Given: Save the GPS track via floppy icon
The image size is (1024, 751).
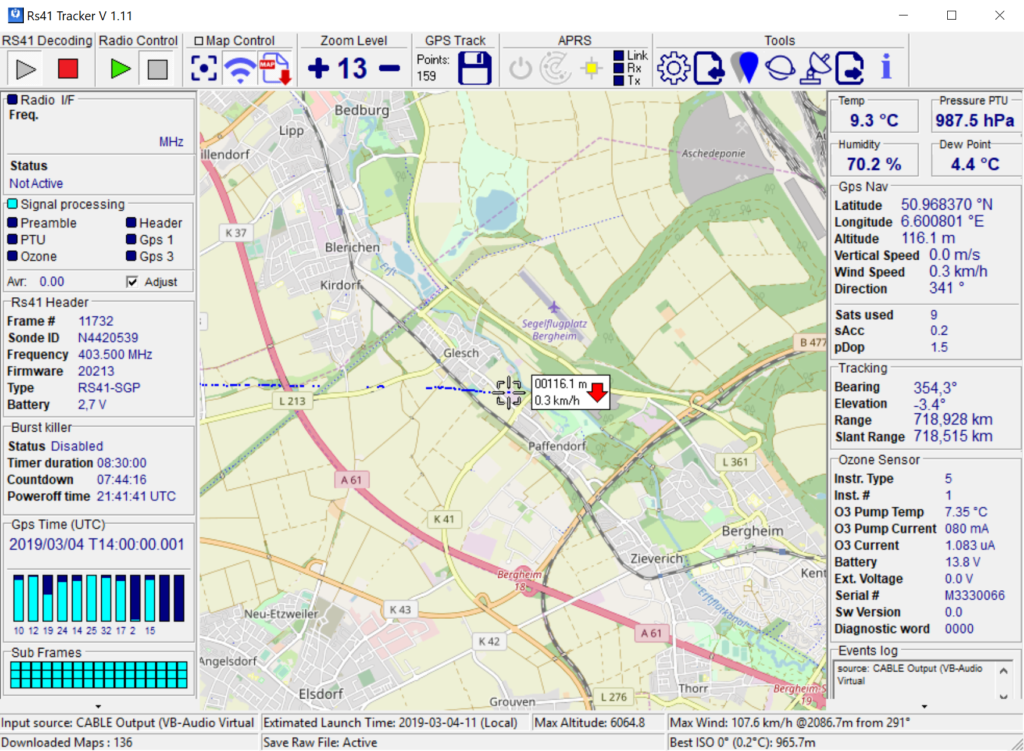Looking at the screenshot, I should click(475, 68).
